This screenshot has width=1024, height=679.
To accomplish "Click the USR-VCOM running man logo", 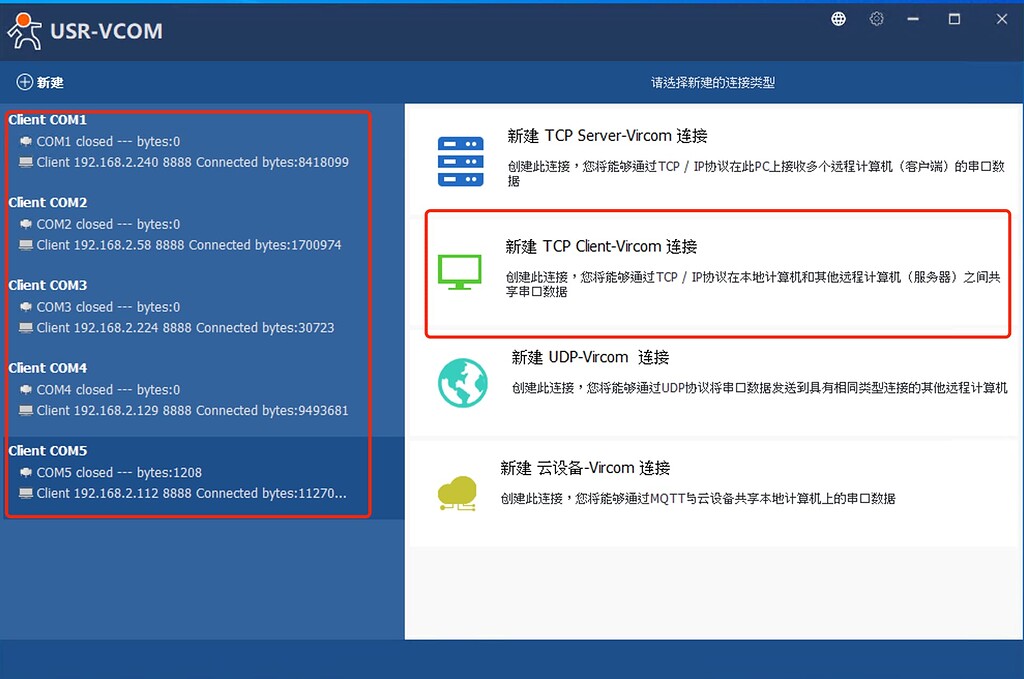I will click(x=24, y=31).
